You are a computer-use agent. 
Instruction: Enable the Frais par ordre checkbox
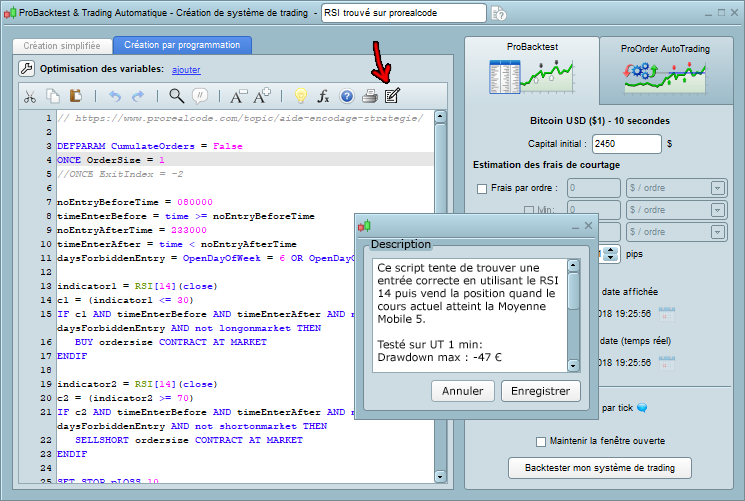[482, 188]
